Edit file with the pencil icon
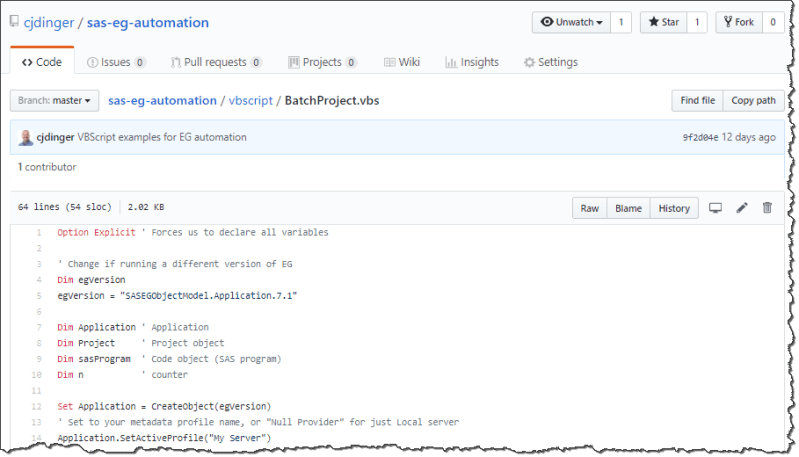The width and height of the screenshot is (799, 457). [x=742, y=208]
